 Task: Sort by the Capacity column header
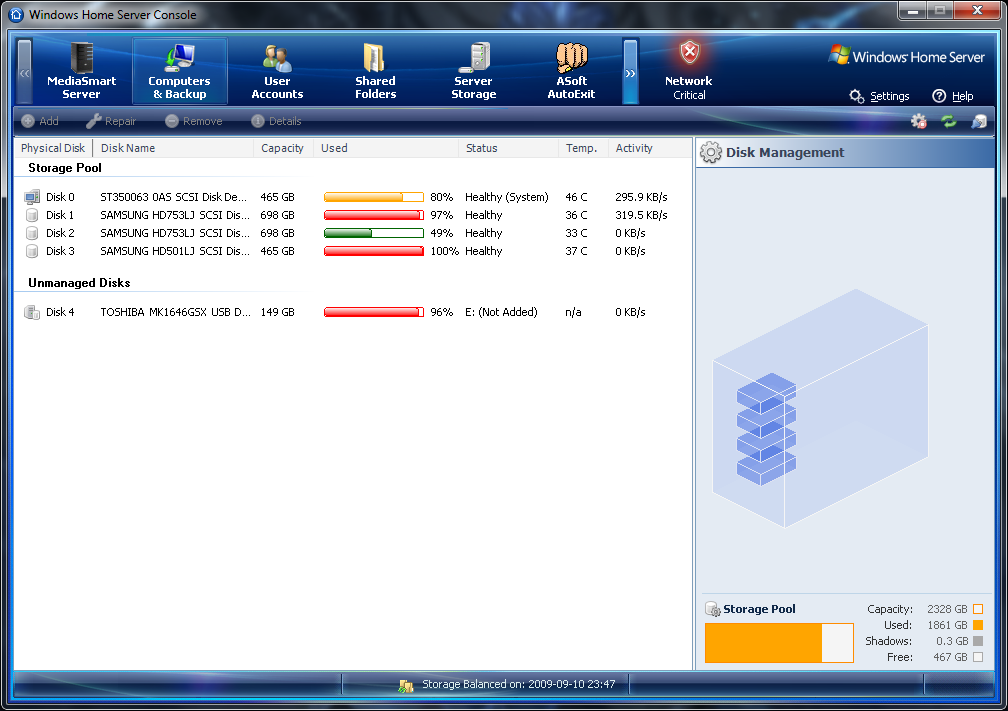[283, 148]
